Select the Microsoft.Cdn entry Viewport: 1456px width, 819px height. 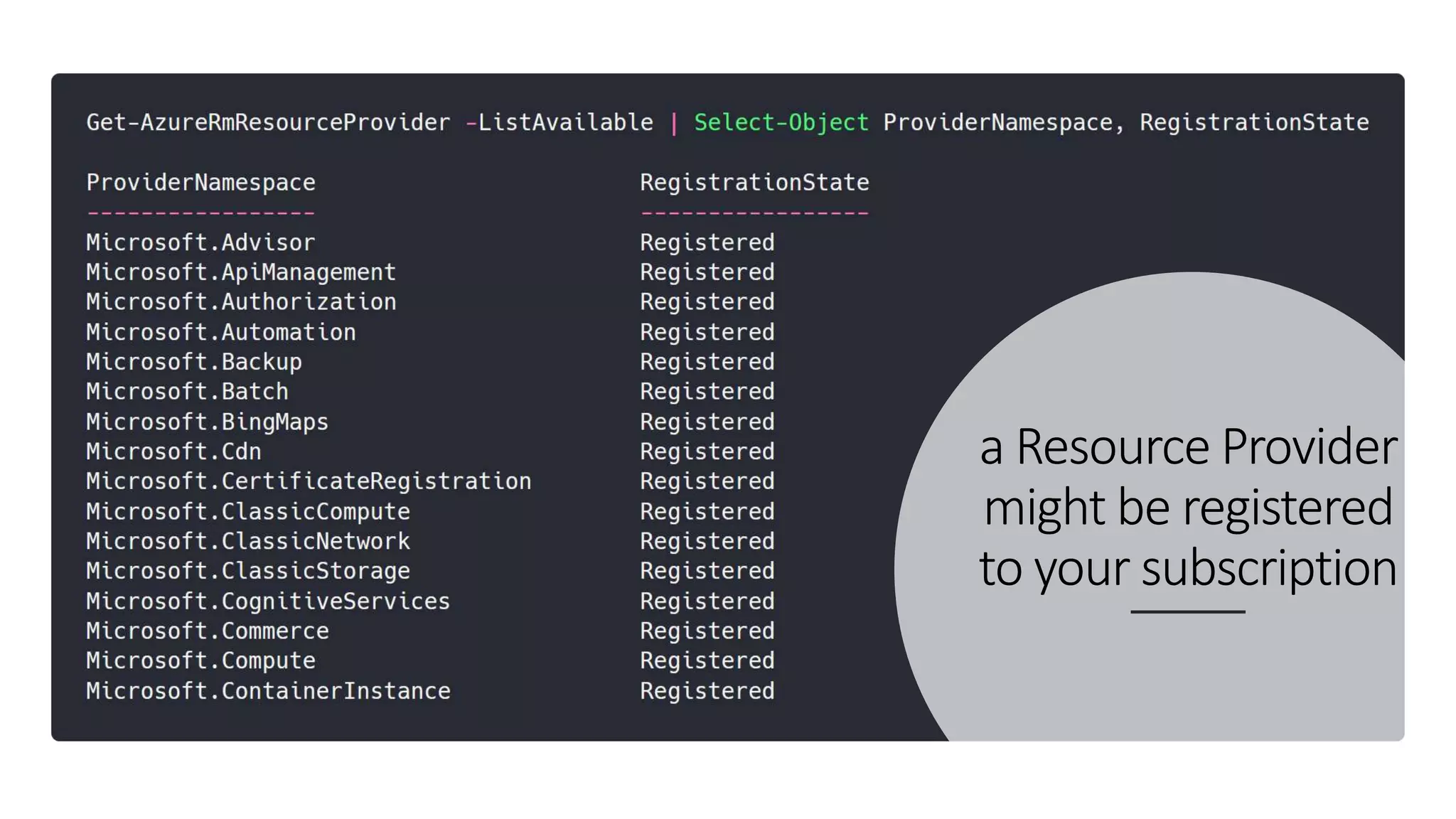coord(173,451)
